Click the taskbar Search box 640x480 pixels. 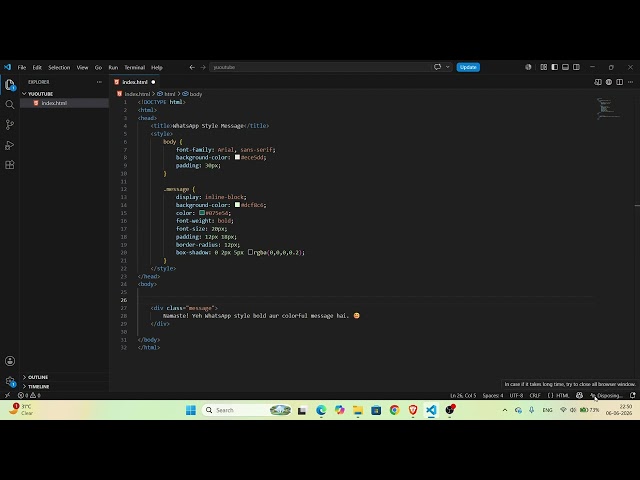click(247, 410)
